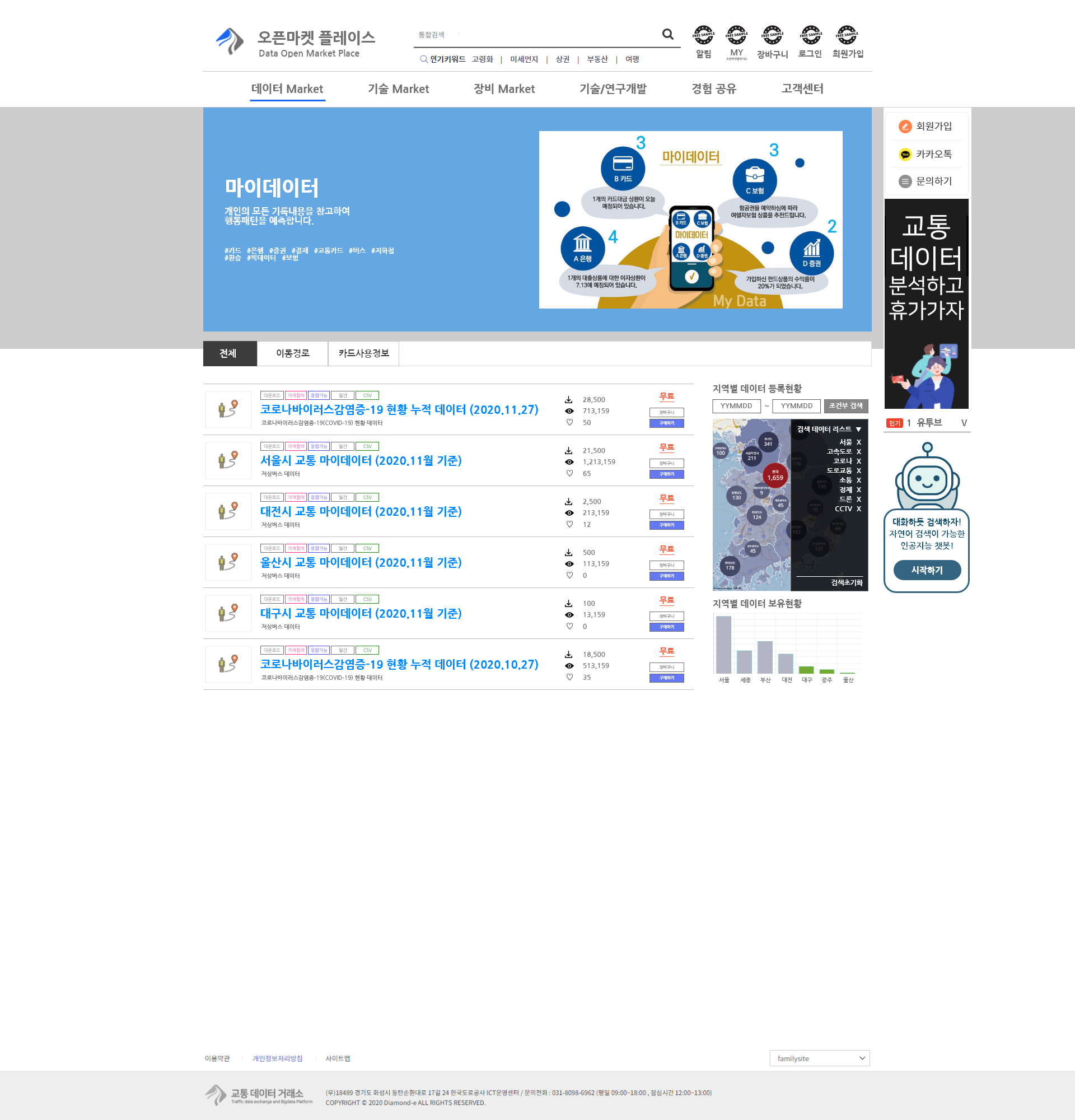This screenshot has height=1120, width=1075.
Task: Click the 카카오톡 sidebar icon
Action: (905, 155)
